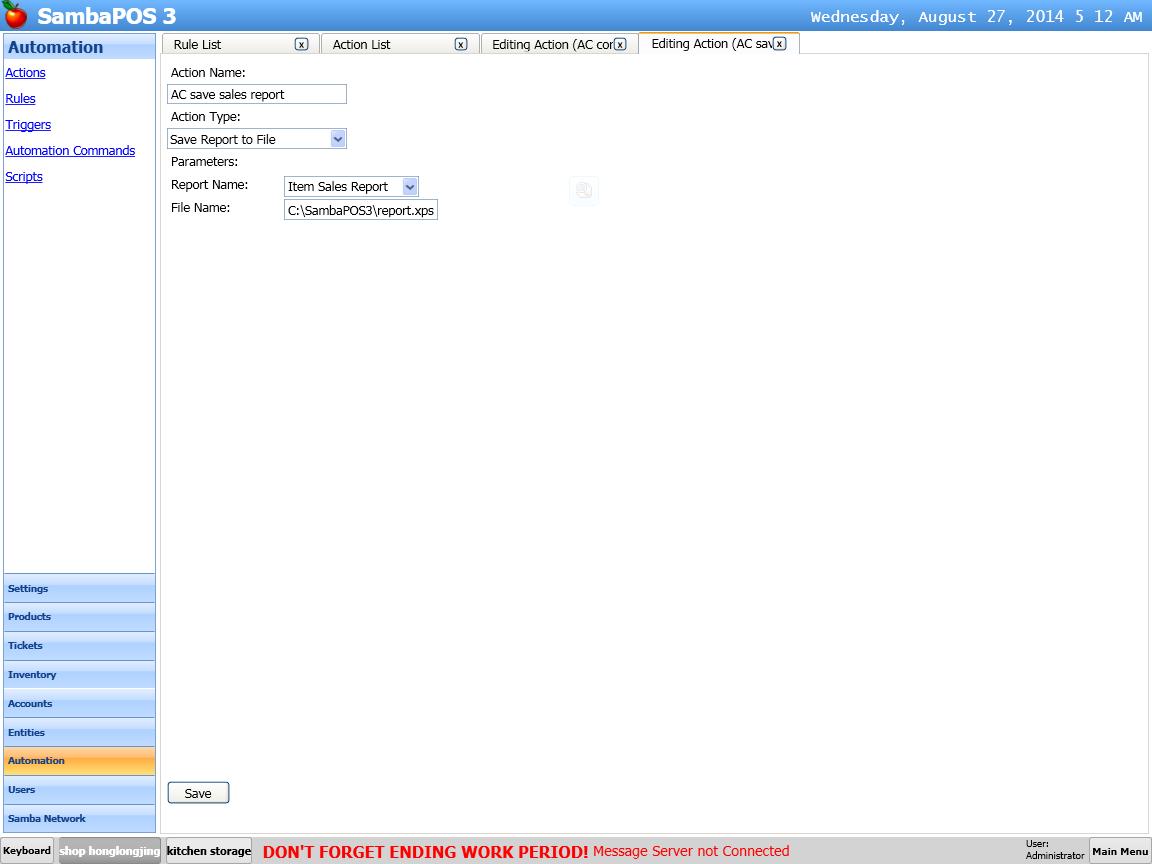Image resolution: width=1152 pixels, height=864 pixels.
Task: Expand the Entities section in the sidebar
Action: [x=78, y=732]
